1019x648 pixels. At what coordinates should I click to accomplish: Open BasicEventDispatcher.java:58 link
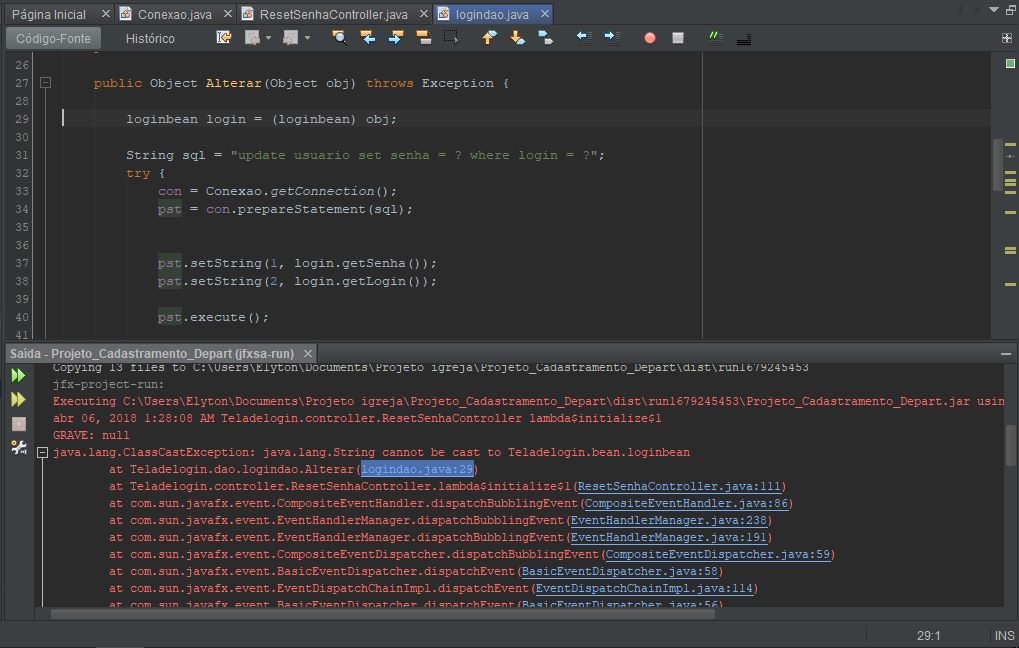point(620,571)
